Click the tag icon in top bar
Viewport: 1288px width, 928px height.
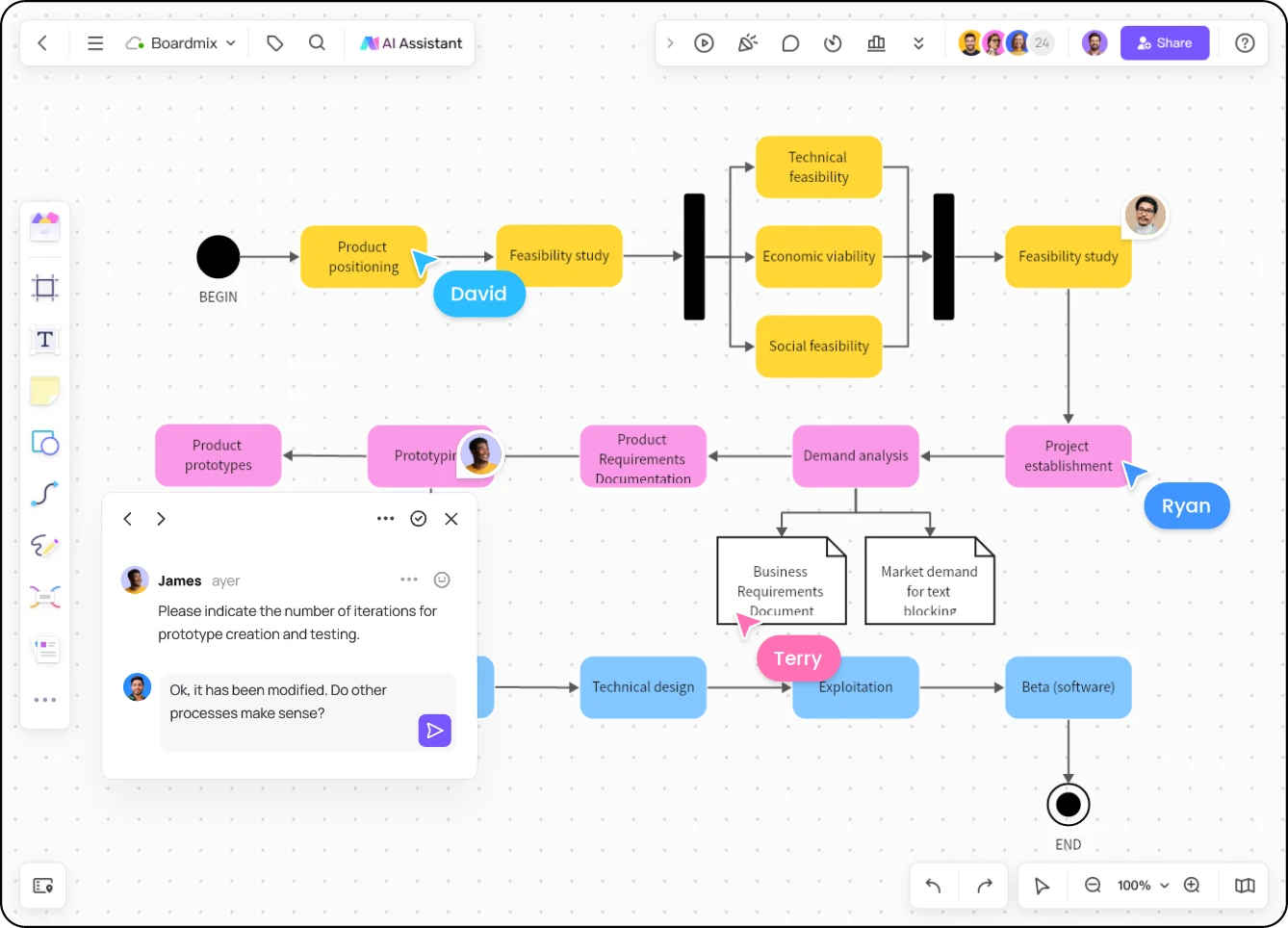(x=275, y=43)
